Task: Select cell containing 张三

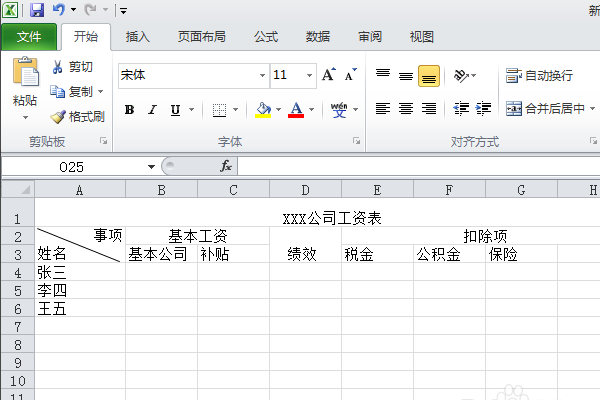Action: pos(80,272)
